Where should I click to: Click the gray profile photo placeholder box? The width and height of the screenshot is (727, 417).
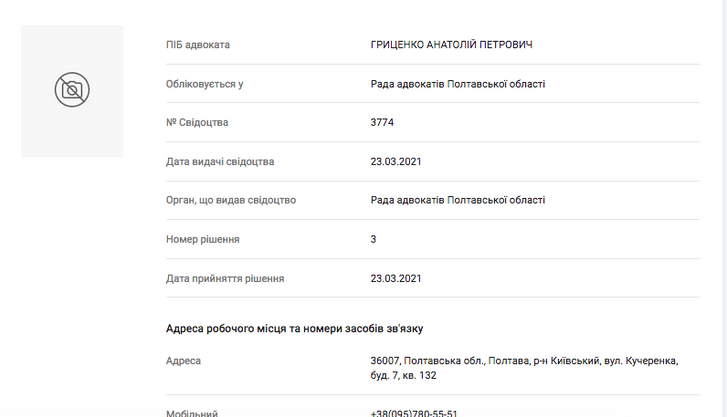[72, 91]
